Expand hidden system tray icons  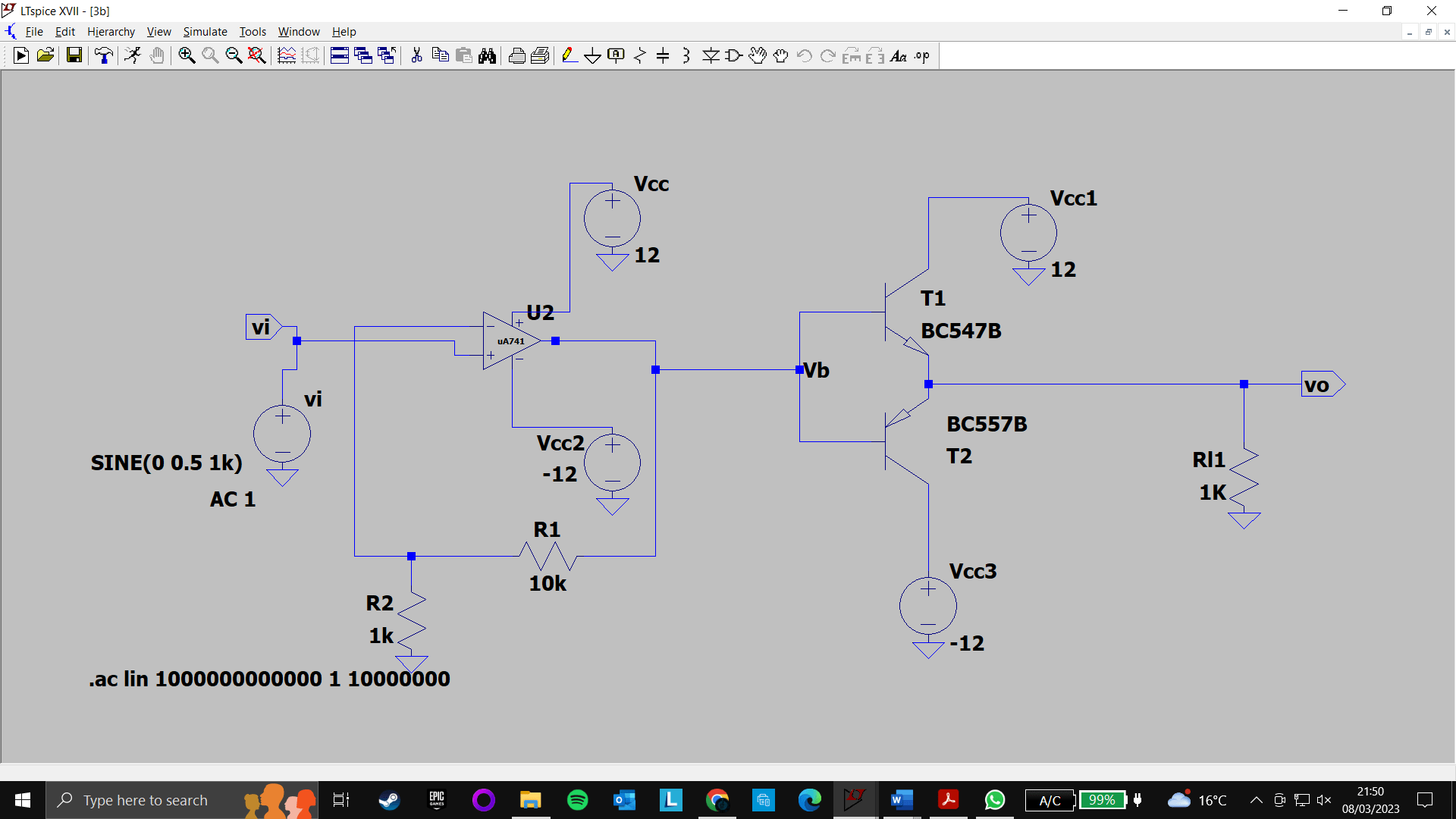(1256, 800)
